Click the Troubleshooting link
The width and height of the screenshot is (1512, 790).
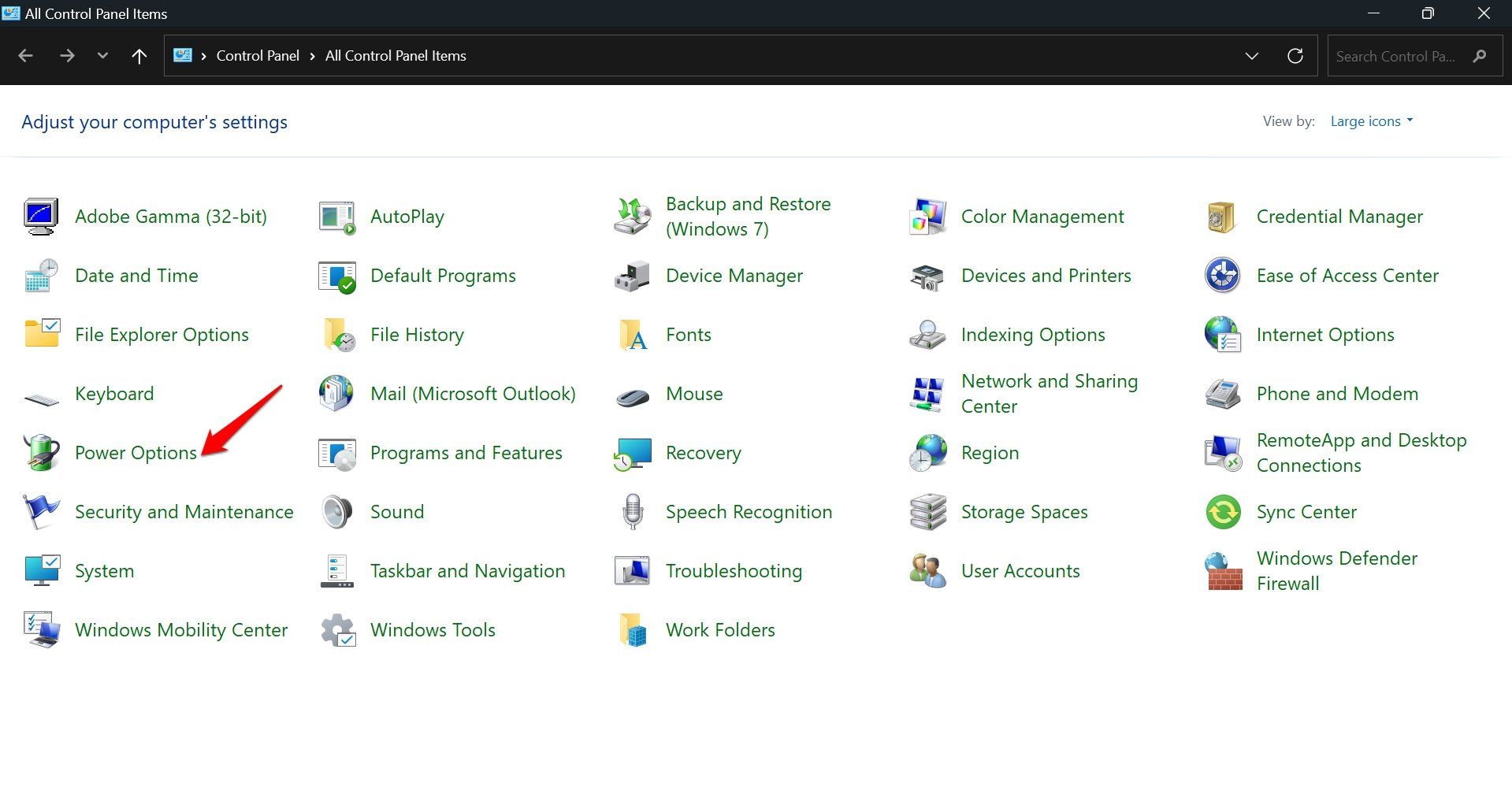click(734, 571)
